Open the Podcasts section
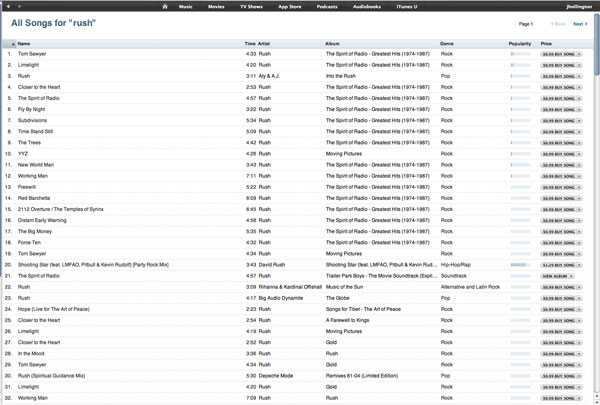The height and width of the screenshot is (405, 600). coord(327,7)
